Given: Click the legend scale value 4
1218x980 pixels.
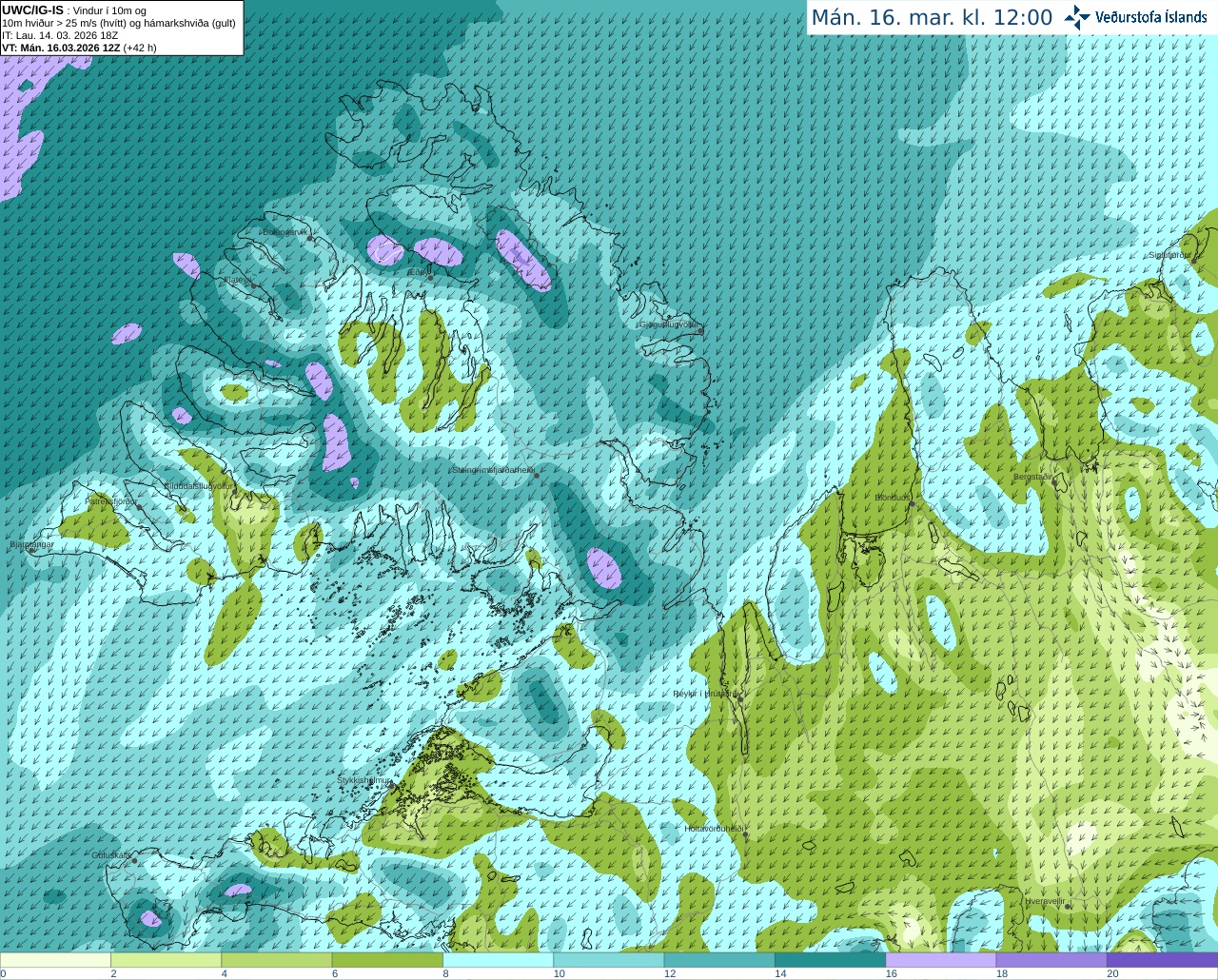Looking at the screenshot, I should tap(224, 973).
